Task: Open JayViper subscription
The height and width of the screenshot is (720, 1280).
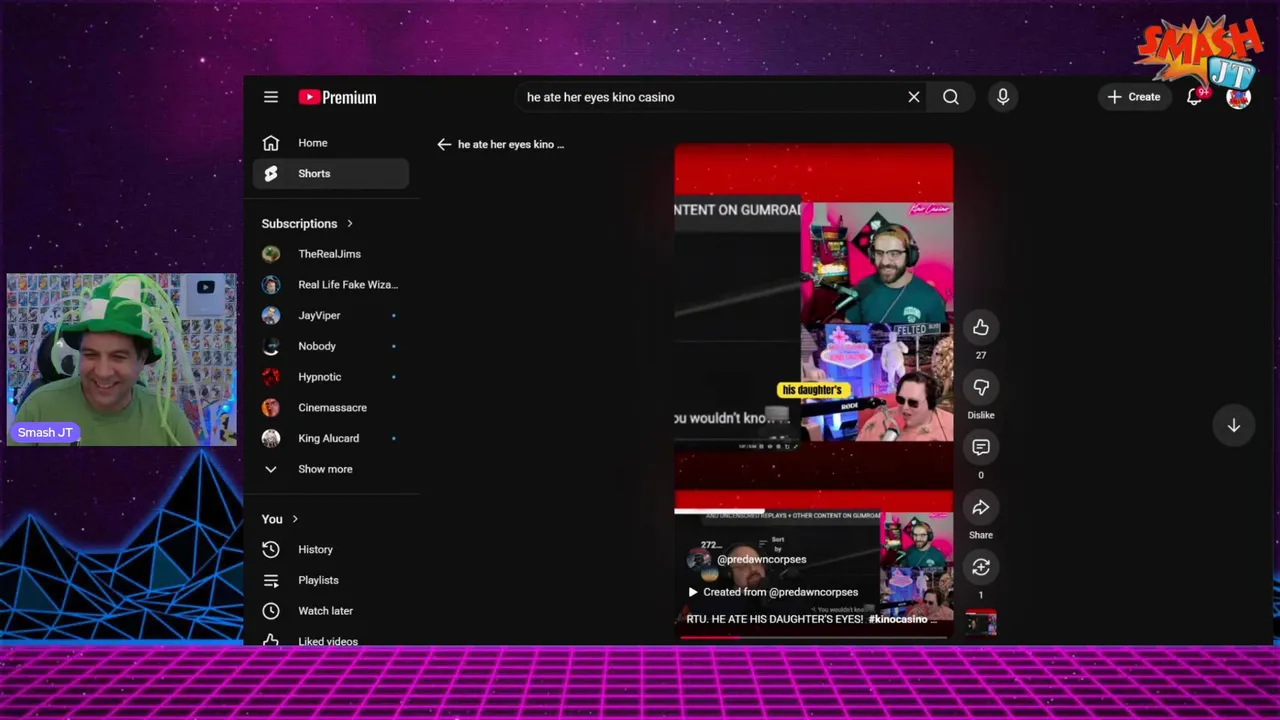Action: coord(331,316)
